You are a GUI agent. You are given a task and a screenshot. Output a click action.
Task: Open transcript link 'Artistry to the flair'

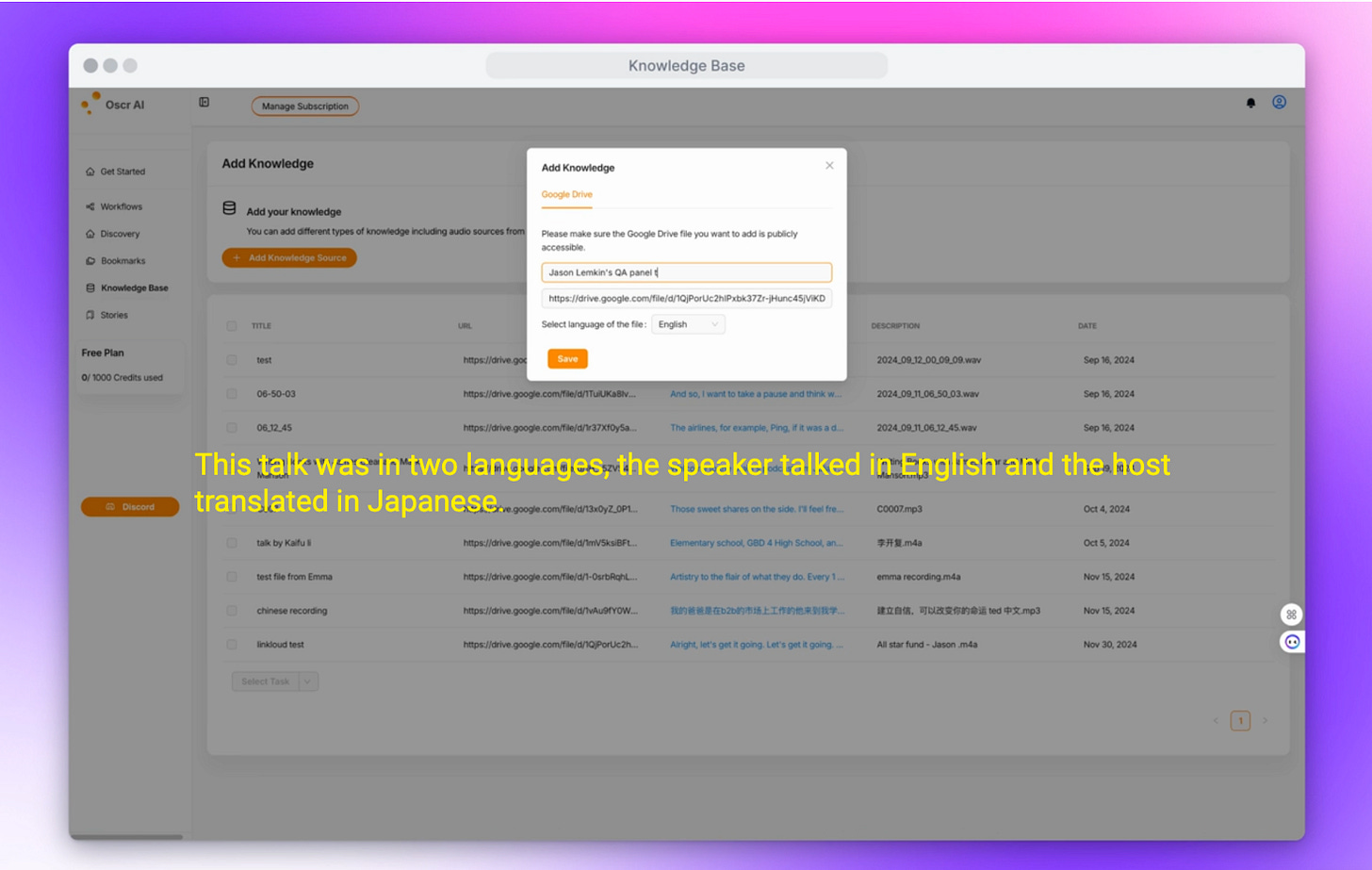pyautogui.click(x=757, y=577)
